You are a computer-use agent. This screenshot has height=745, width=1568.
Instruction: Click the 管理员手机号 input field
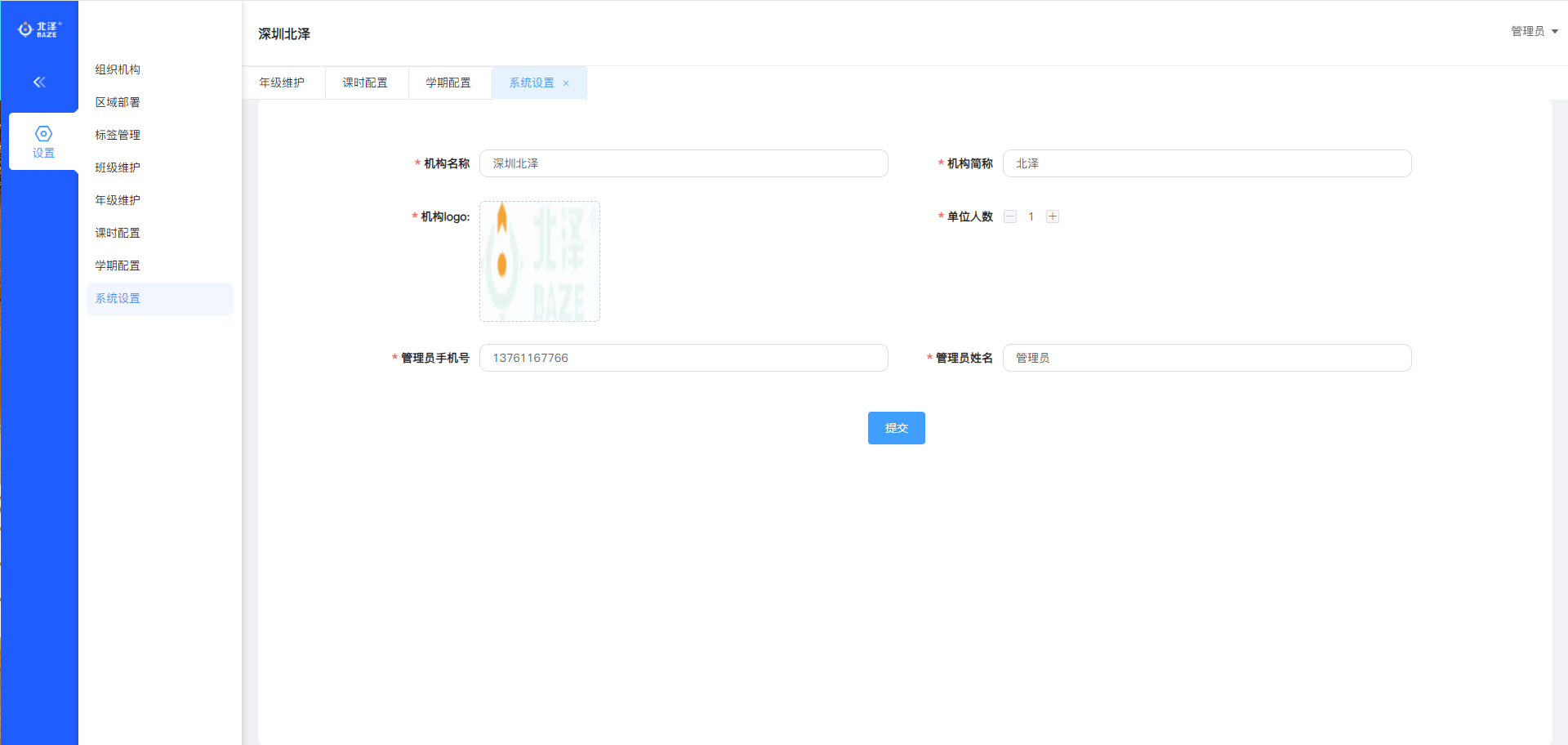click(684, 358)
